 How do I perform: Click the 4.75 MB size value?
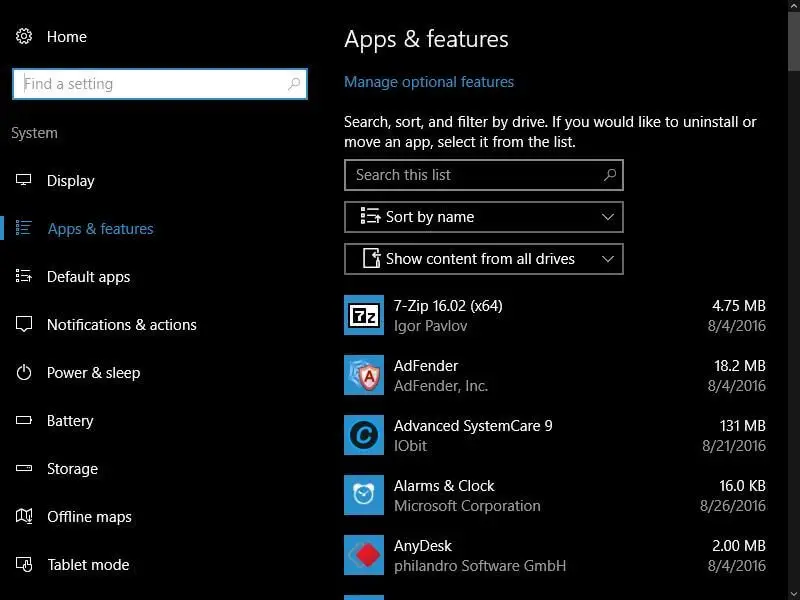tap(738, 306)
